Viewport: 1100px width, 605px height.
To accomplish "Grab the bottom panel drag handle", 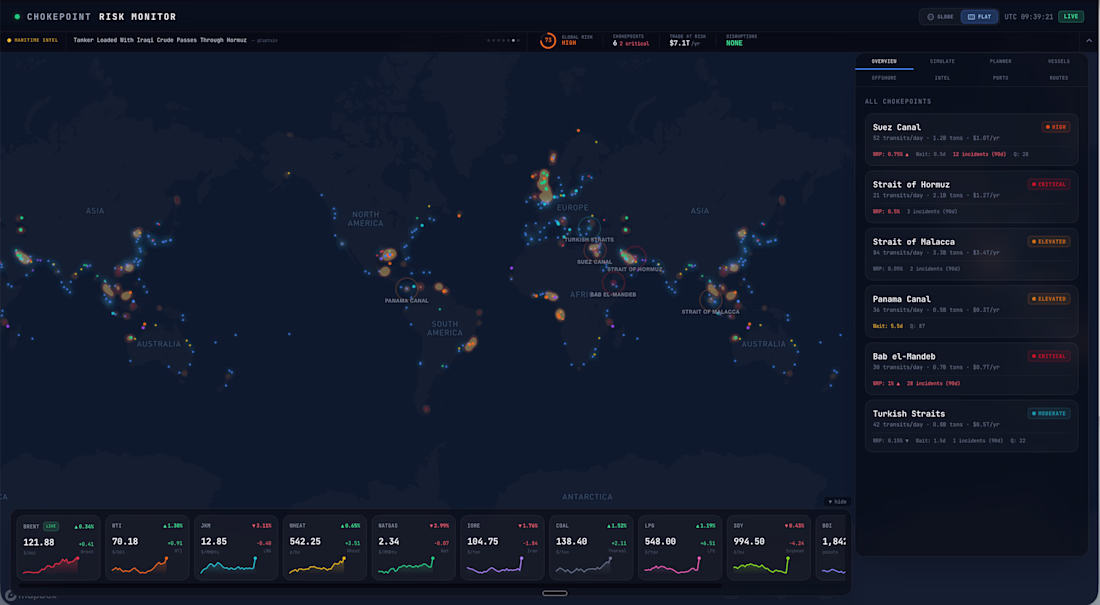I will pos(554,593).
